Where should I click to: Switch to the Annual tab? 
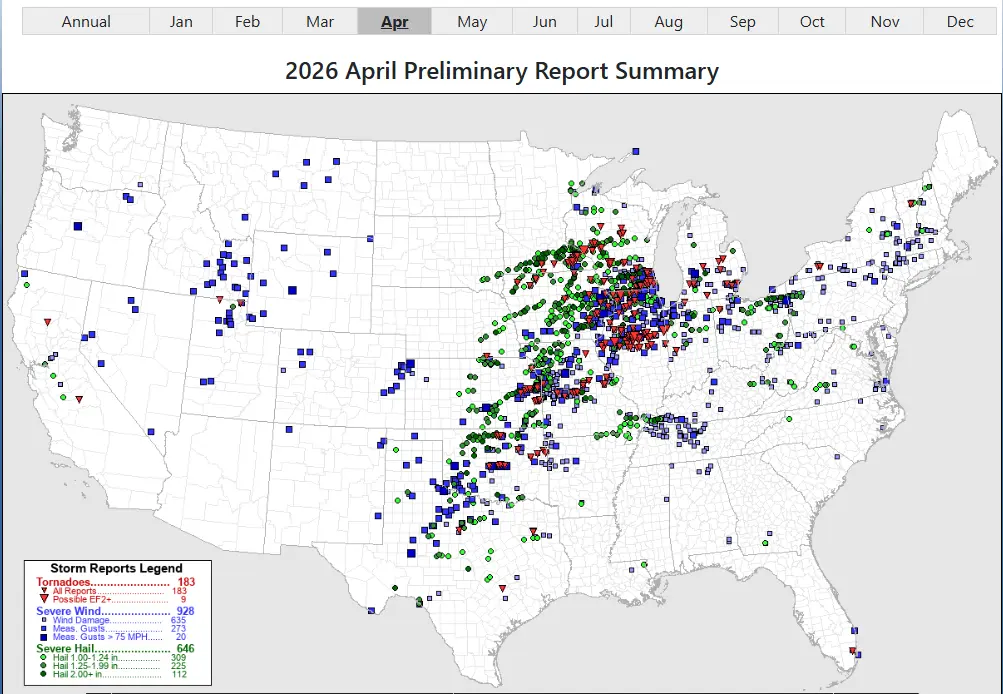click(86, 22)
